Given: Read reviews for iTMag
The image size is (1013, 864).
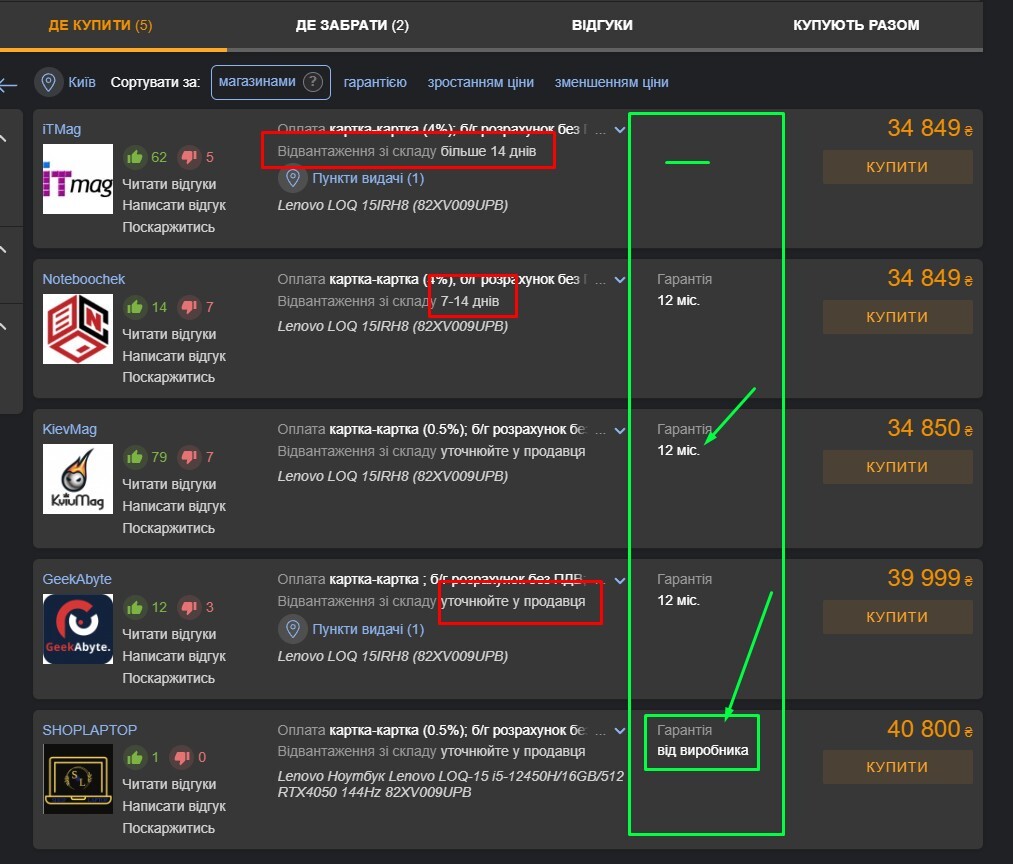Looking at the screenshot, I should click(x=169, y=184).
